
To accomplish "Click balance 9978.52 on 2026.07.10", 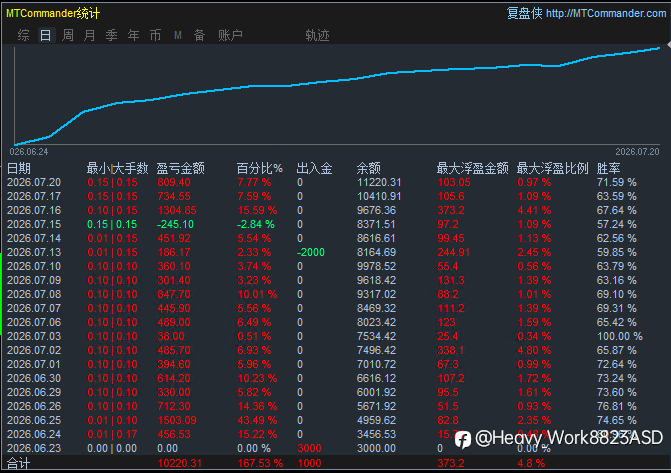I will tap(376, 266).
